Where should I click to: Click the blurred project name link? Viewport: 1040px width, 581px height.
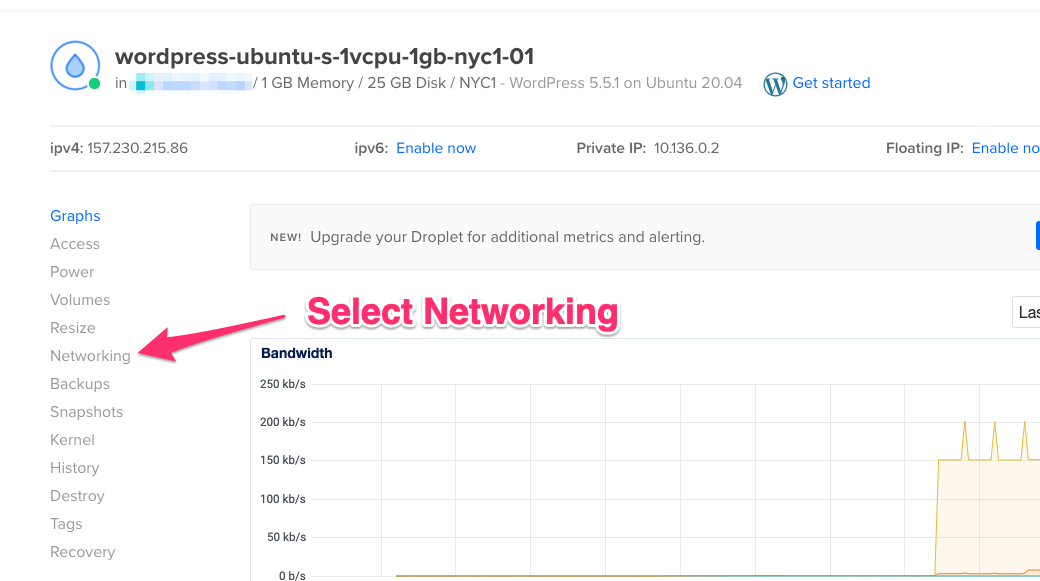(x=191, y=84)
